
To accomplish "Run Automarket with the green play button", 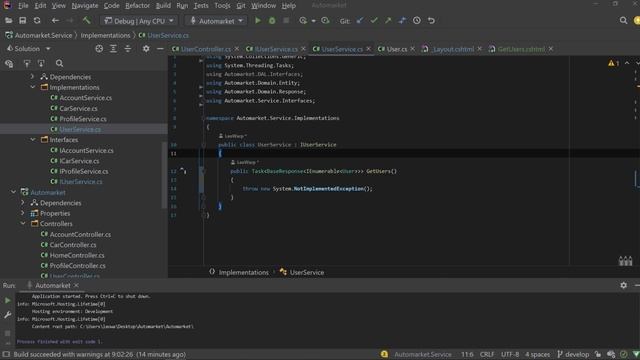I will point(258,20).
